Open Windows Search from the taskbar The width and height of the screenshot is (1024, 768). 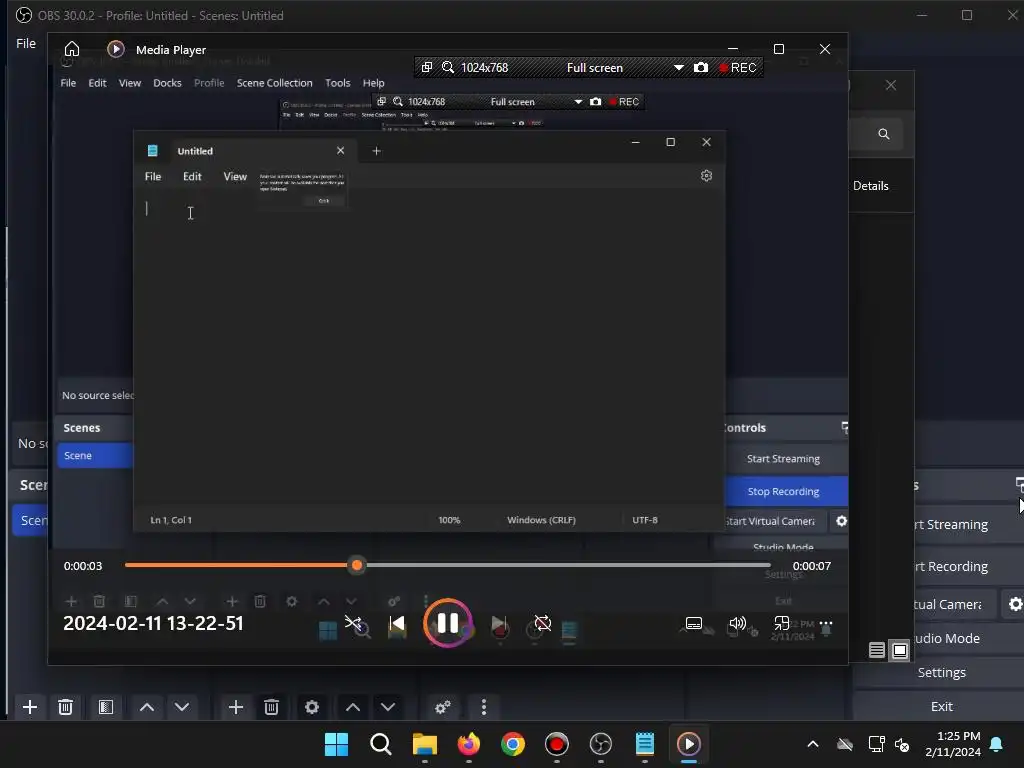click(381, 744)
